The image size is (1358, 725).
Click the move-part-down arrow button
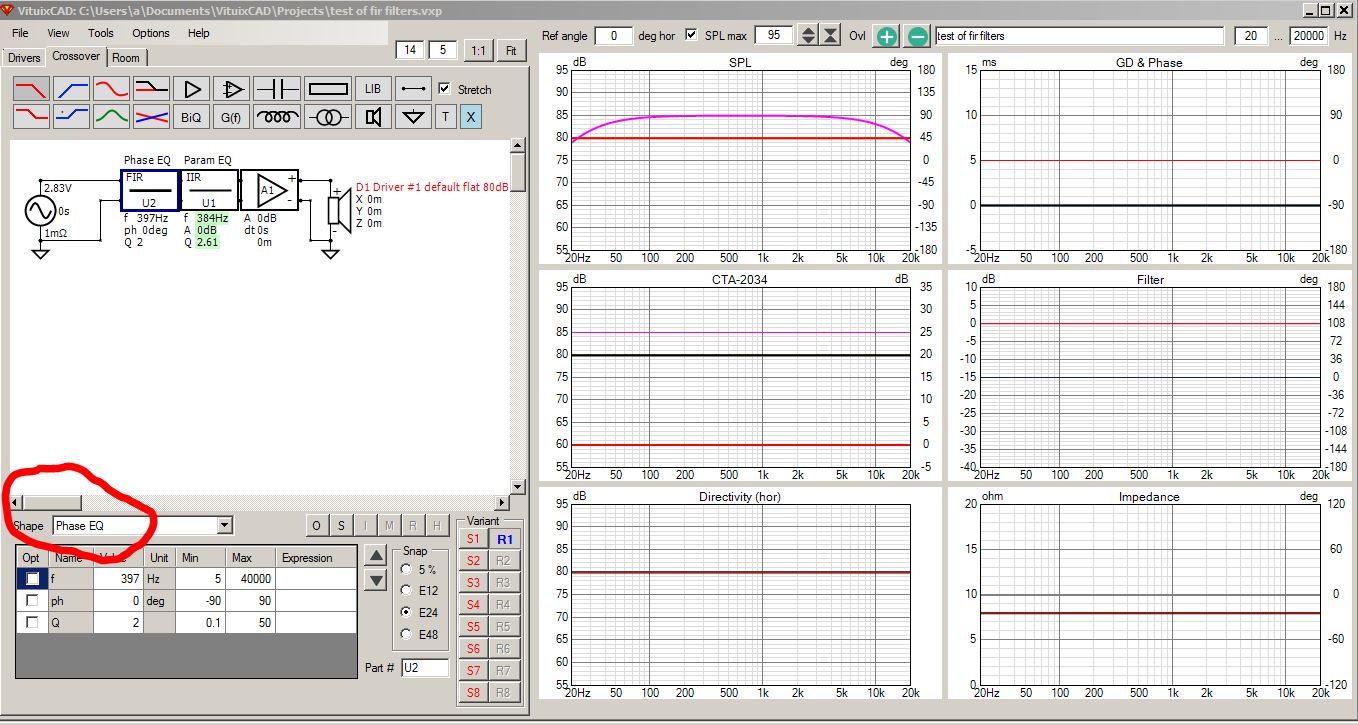pyautogui.click(x=376, y=580)
